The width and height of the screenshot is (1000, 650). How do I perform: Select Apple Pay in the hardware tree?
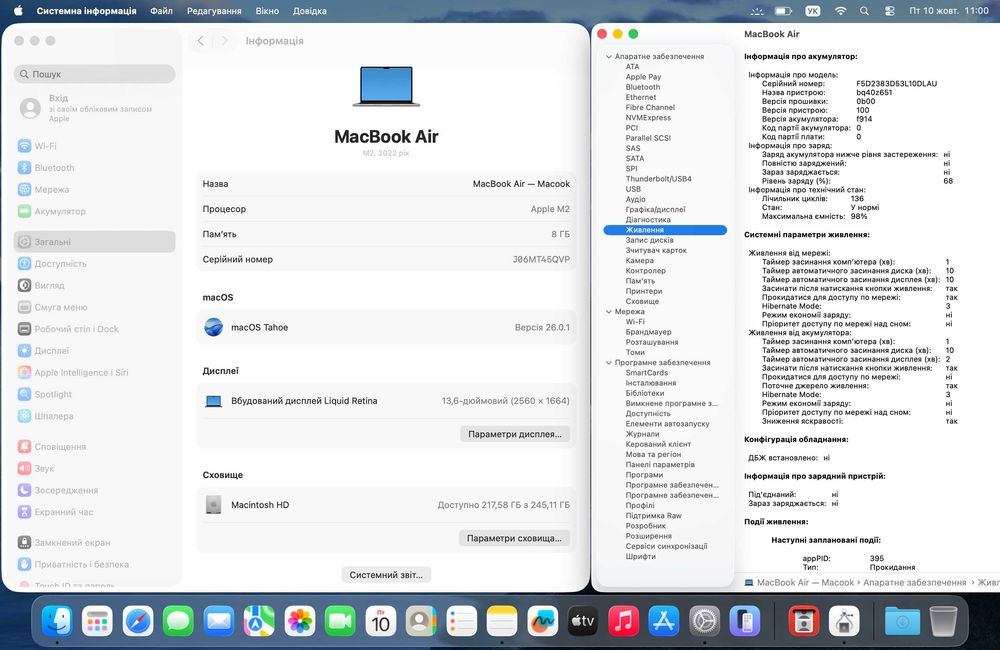(643, 77)
